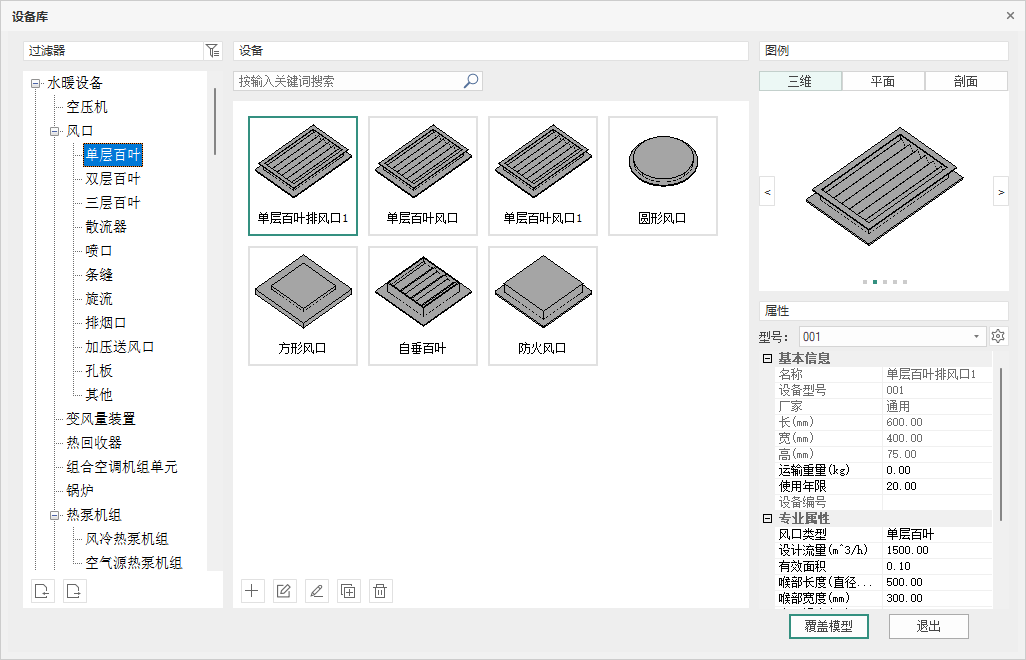
Task: Click the filter funnel icon
Action: pos(212,51)
